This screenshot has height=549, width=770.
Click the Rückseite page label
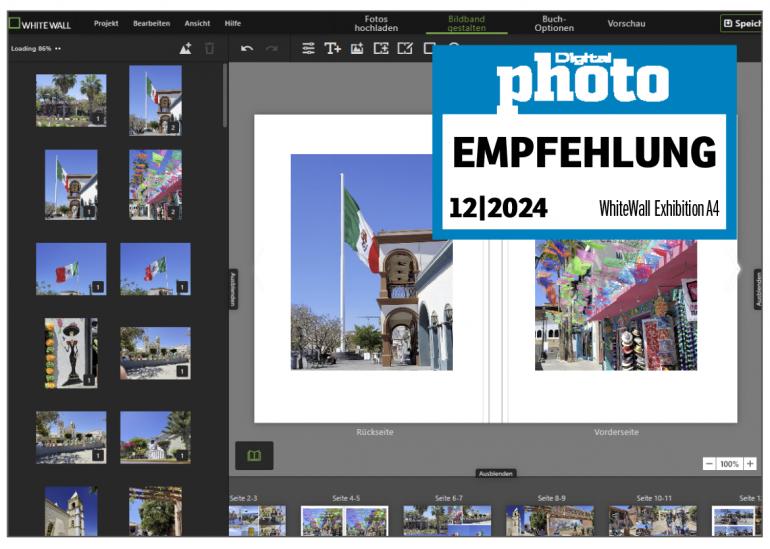point(375,432)
